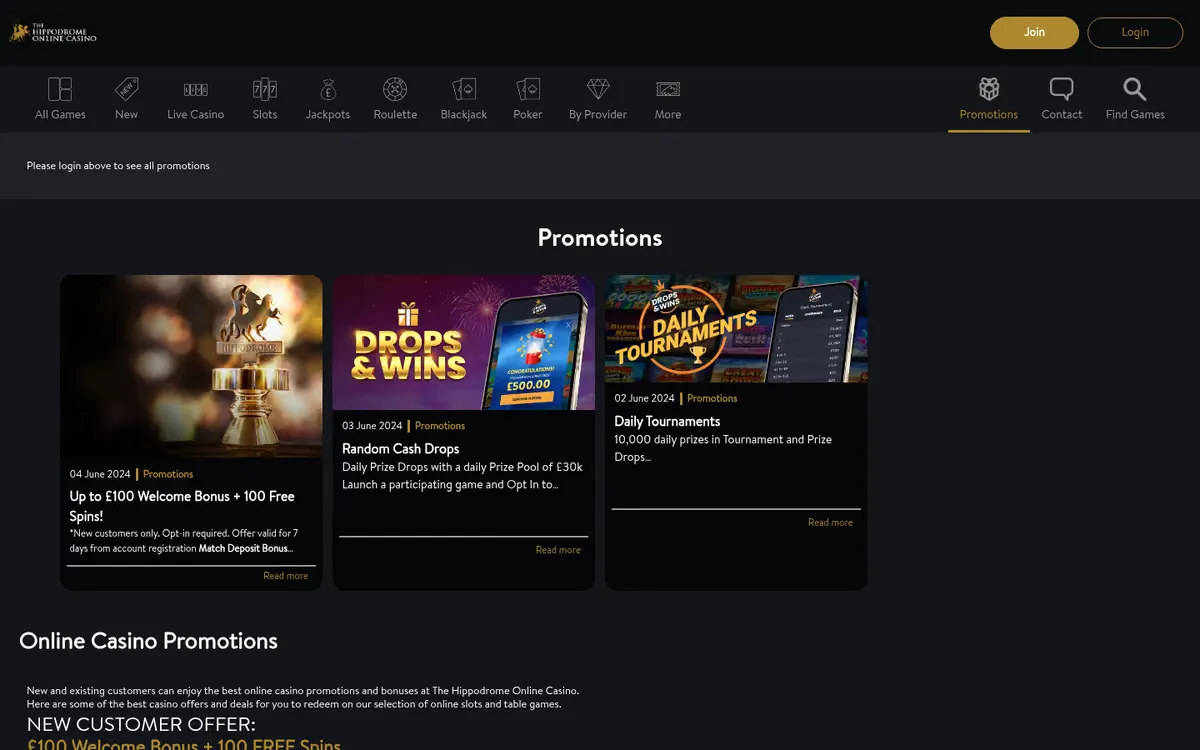Click the Welcome Bonus + 100 Free Spins title
Viewport: 1200px width, 750px height.
click(182, 506)
